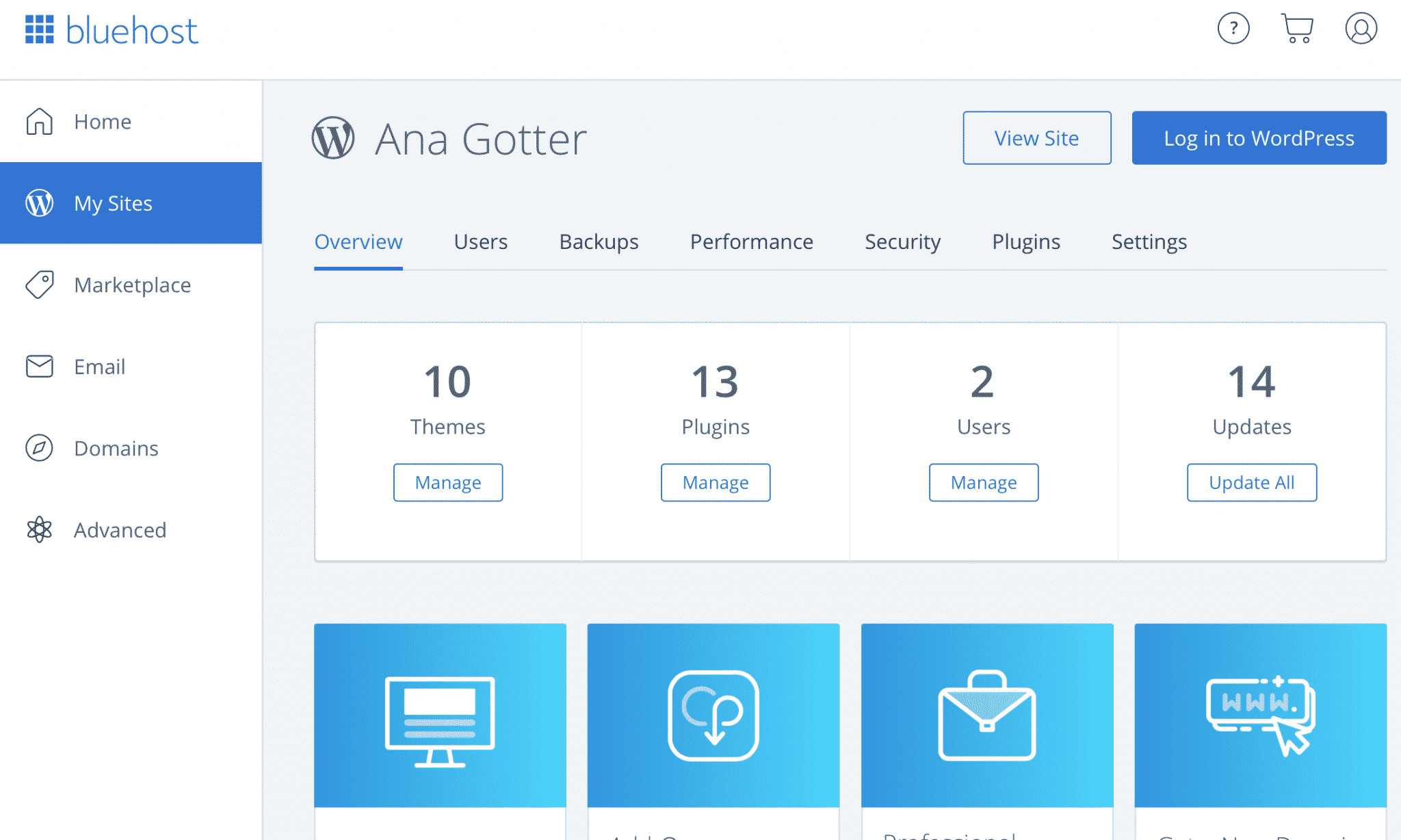1401x840 pixels.
Task: Click the Email envelope icon
Action: coord(40,366)
